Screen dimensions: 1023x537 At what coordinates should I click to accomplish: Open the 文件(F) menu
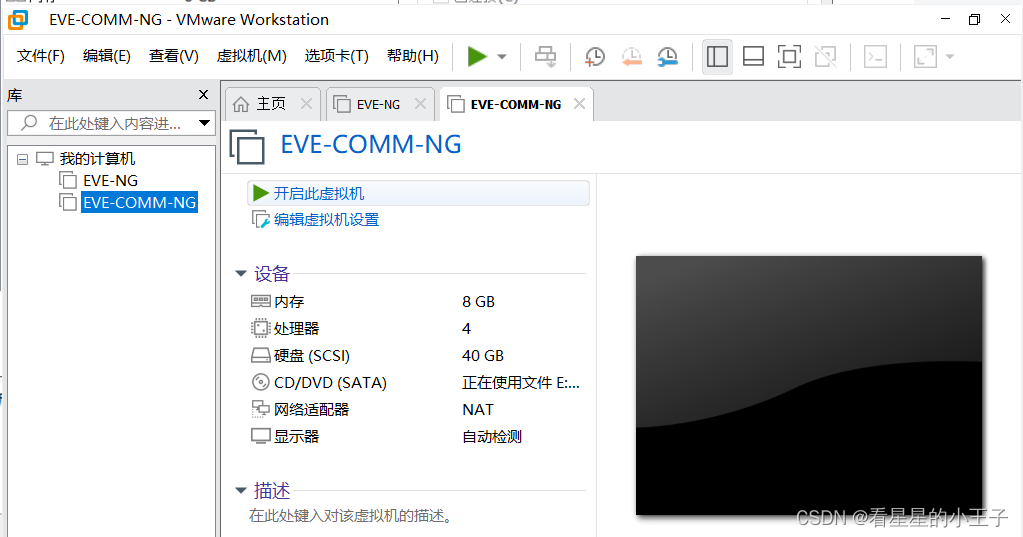pyautogui.click(x=40, y=56)
